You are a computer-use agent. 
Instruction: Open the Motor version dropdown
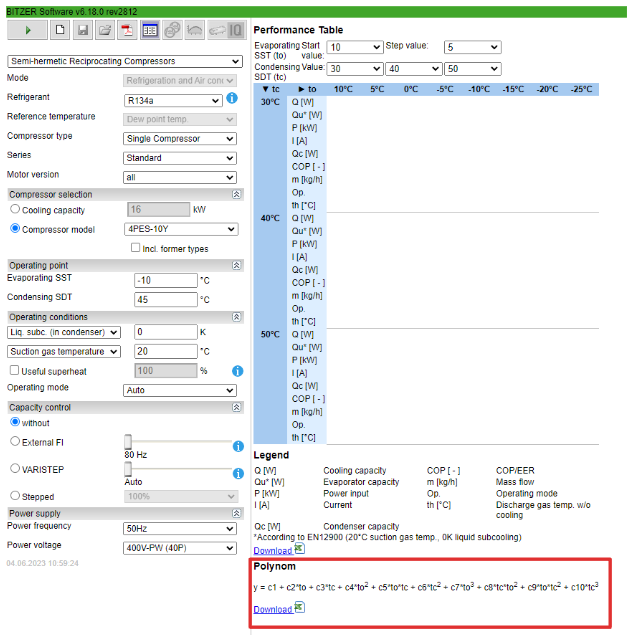point(180,178)
